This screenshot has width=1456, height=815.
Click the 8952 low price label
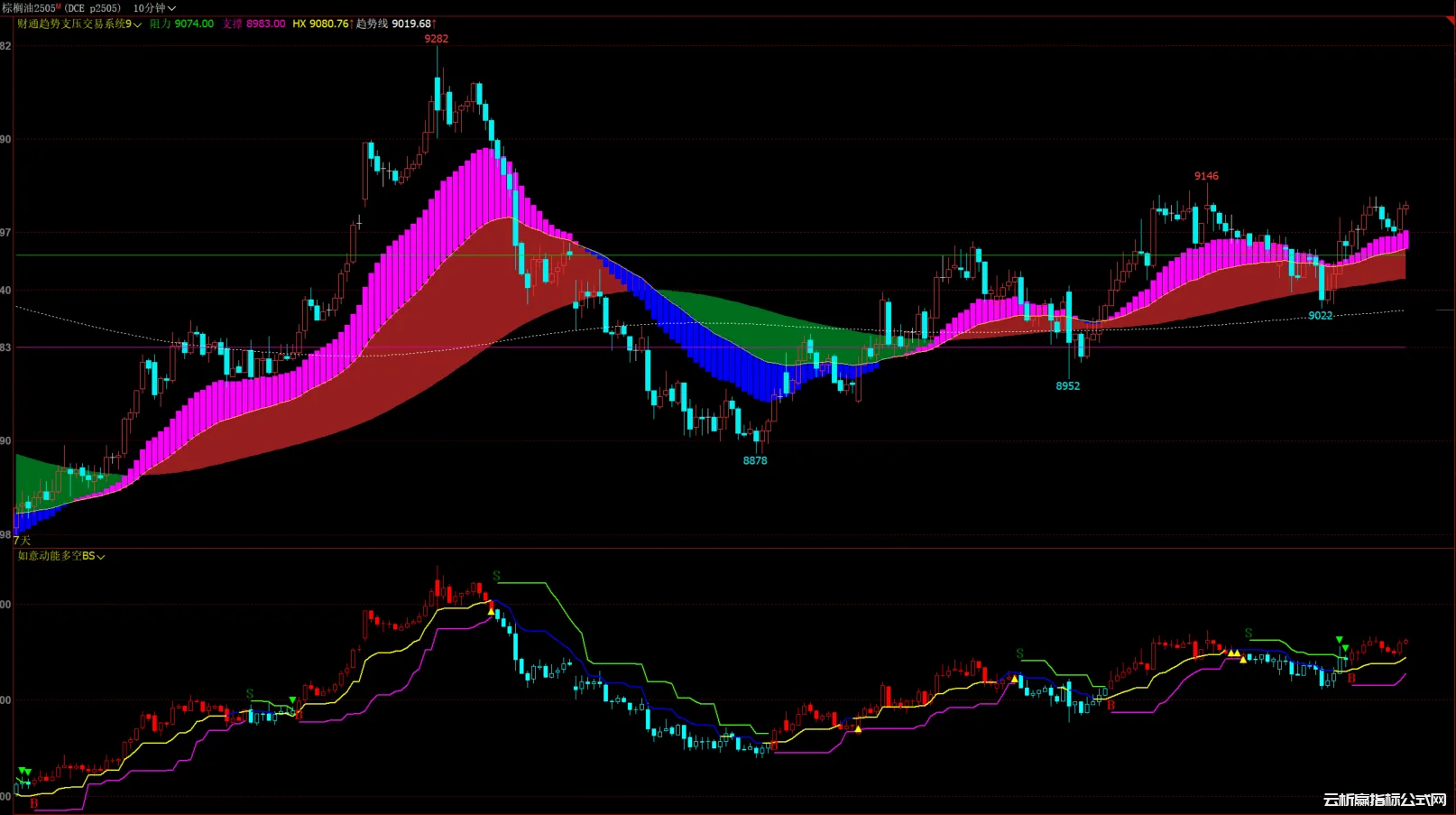pos(1067,385)
